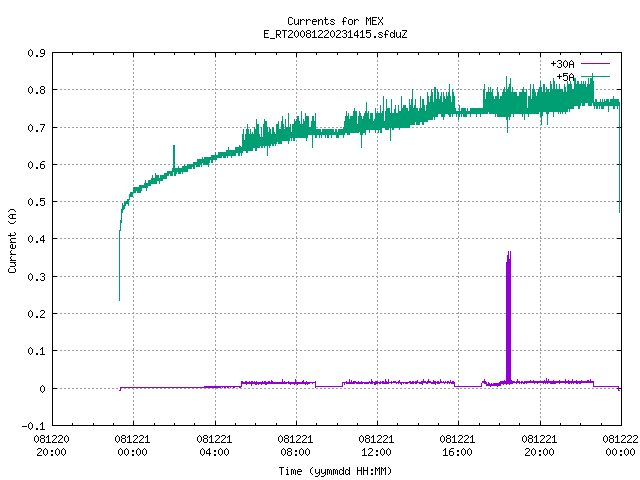Click the 'Current (A)' y-axis label
The image size is (640, 480).
pyautogui.click(x=12, y=240)
